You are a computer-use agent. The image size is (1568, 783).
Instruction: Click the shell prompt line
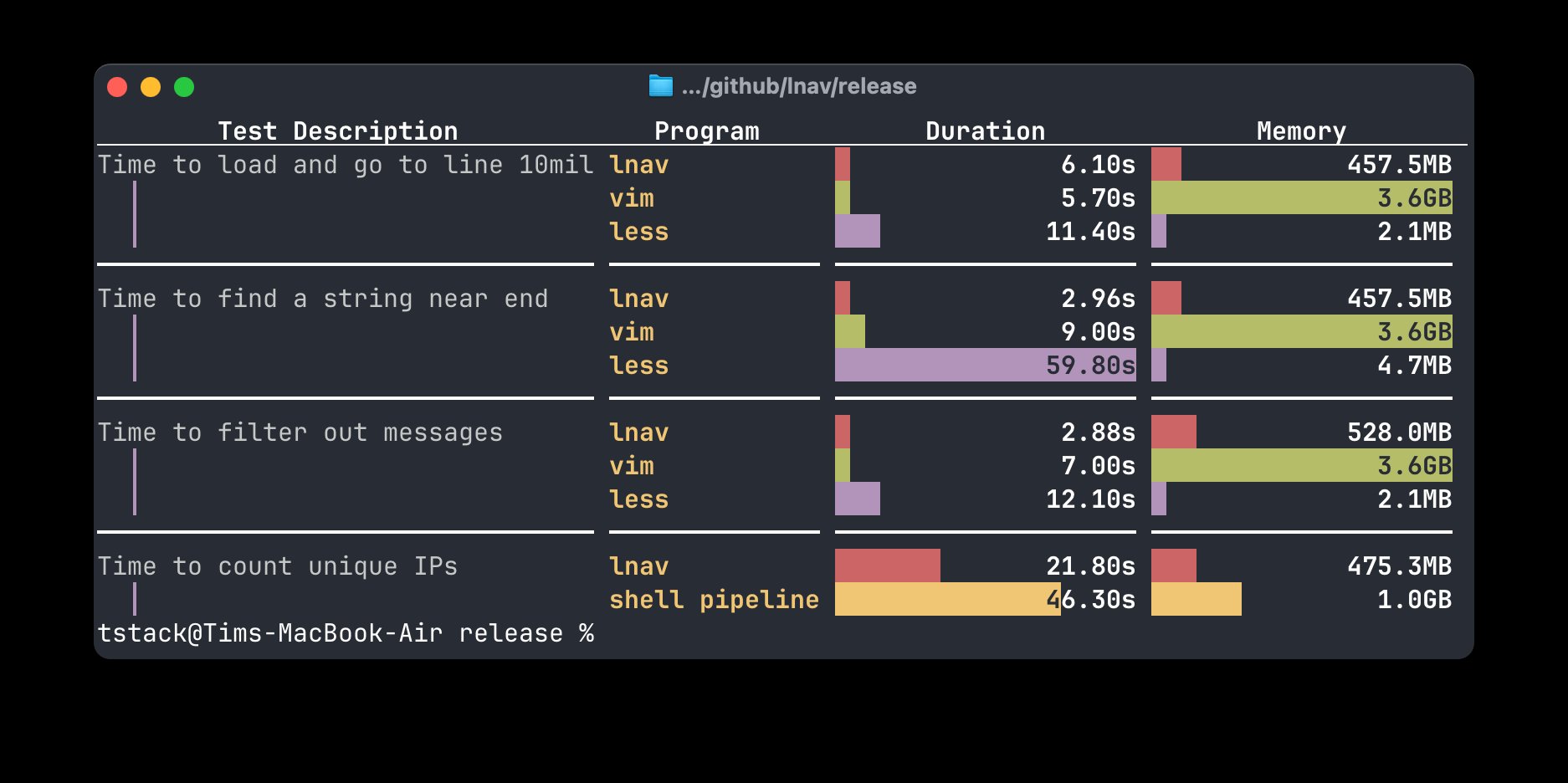[x=345, y=633]
